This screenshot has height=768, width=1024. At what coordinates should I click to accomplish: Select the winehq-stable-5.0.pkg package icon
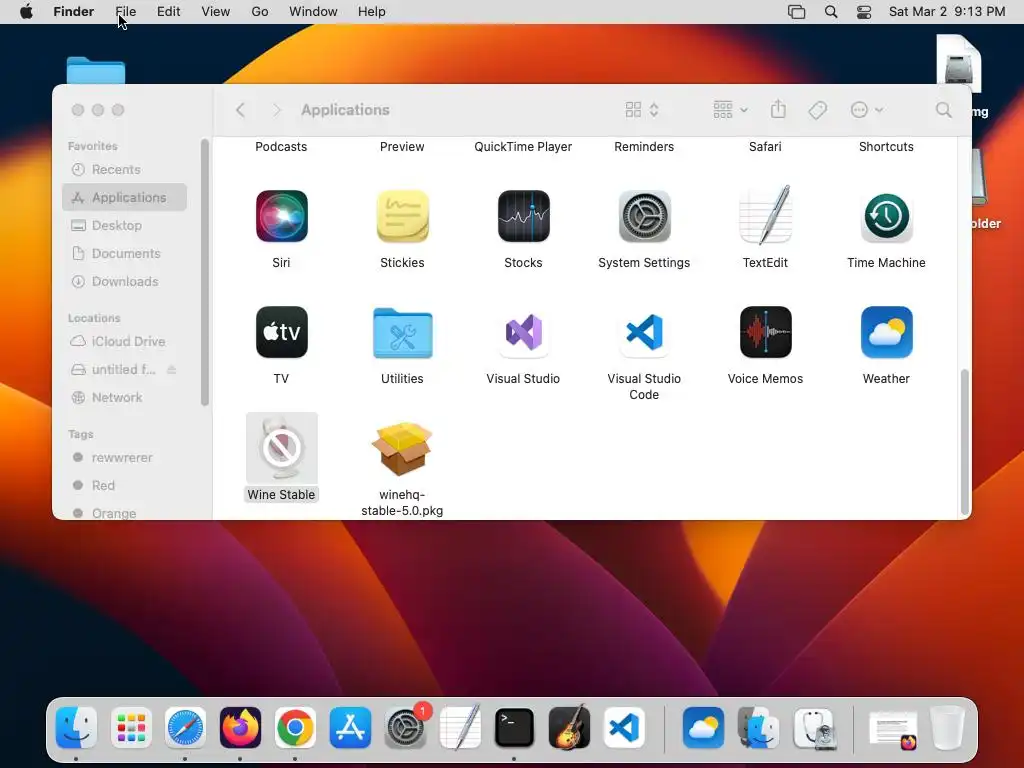pos(402,448)
